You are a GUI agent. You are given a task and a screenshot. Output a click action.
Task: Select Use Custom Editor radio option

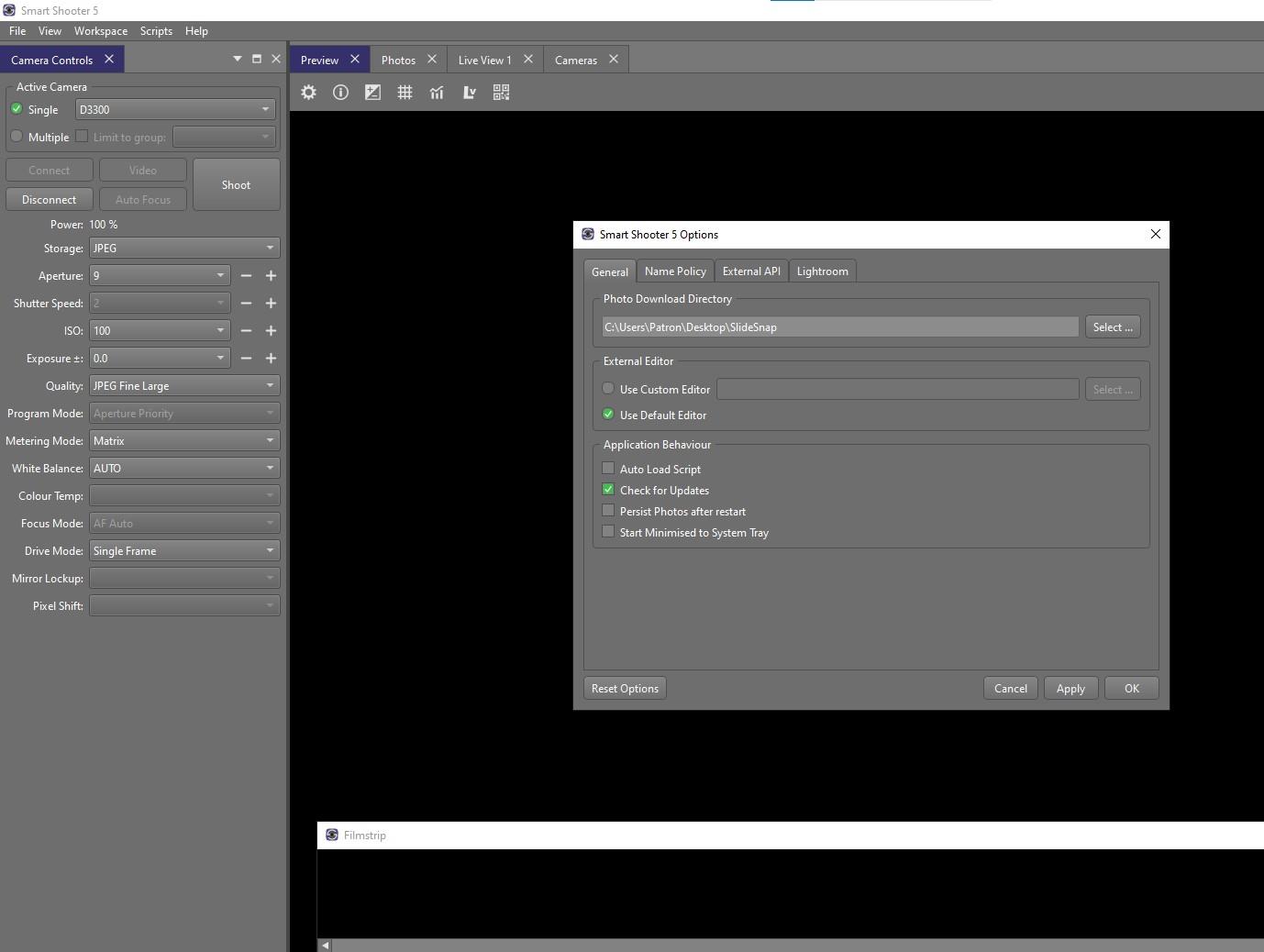point(608,389)
